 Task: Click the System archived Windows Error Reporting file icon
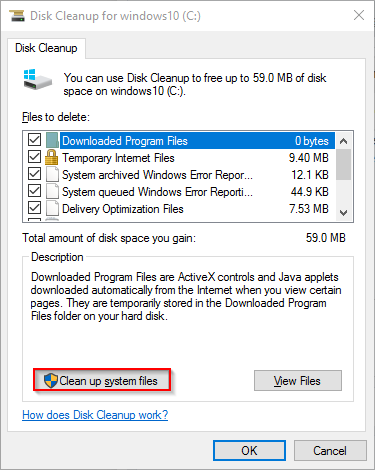tap(52, 174)
